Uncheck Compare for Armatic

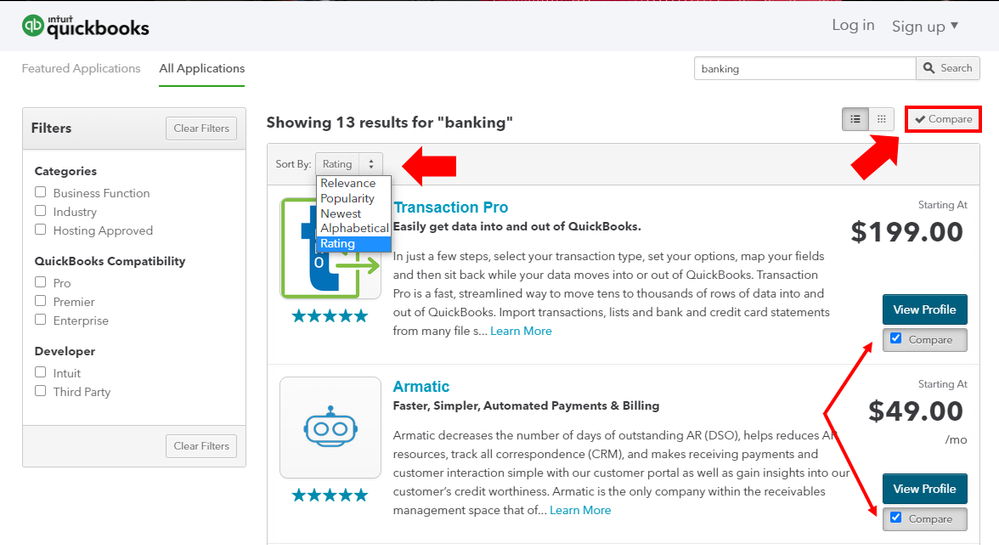896,518
